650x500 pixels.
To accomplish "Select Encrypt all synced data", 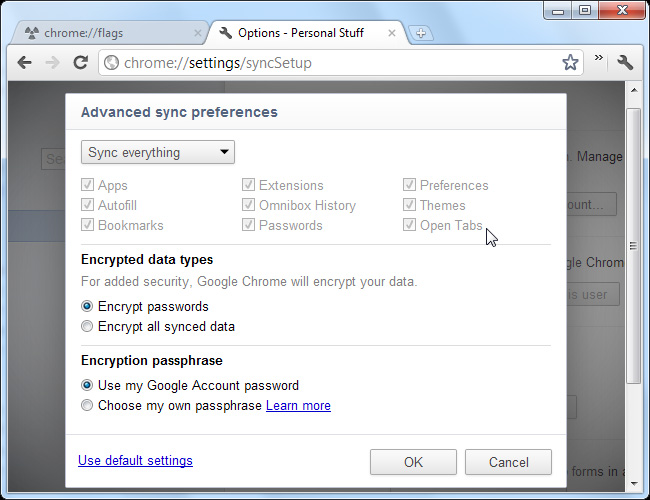I will pyautogui.click(x=88, y=326).
